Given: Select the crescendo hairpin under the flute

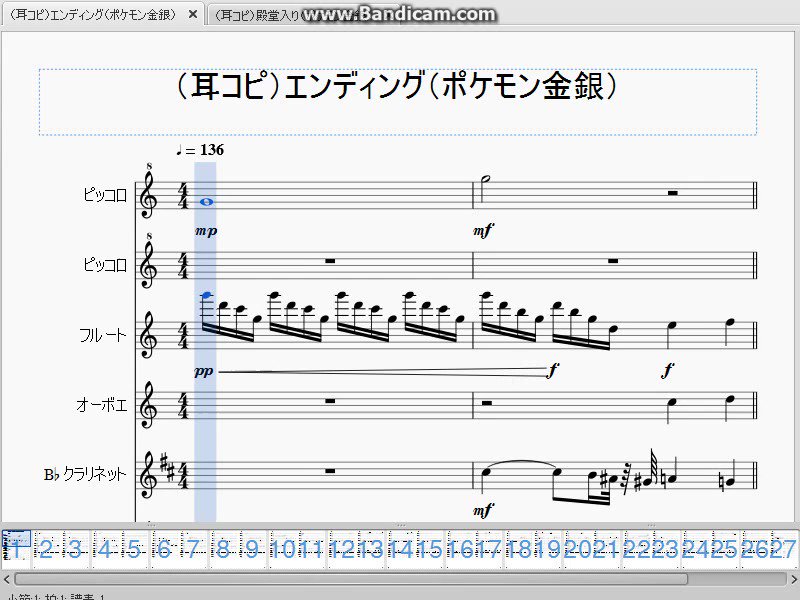Looking at the screenshot, I should click(x=383, y=372).
